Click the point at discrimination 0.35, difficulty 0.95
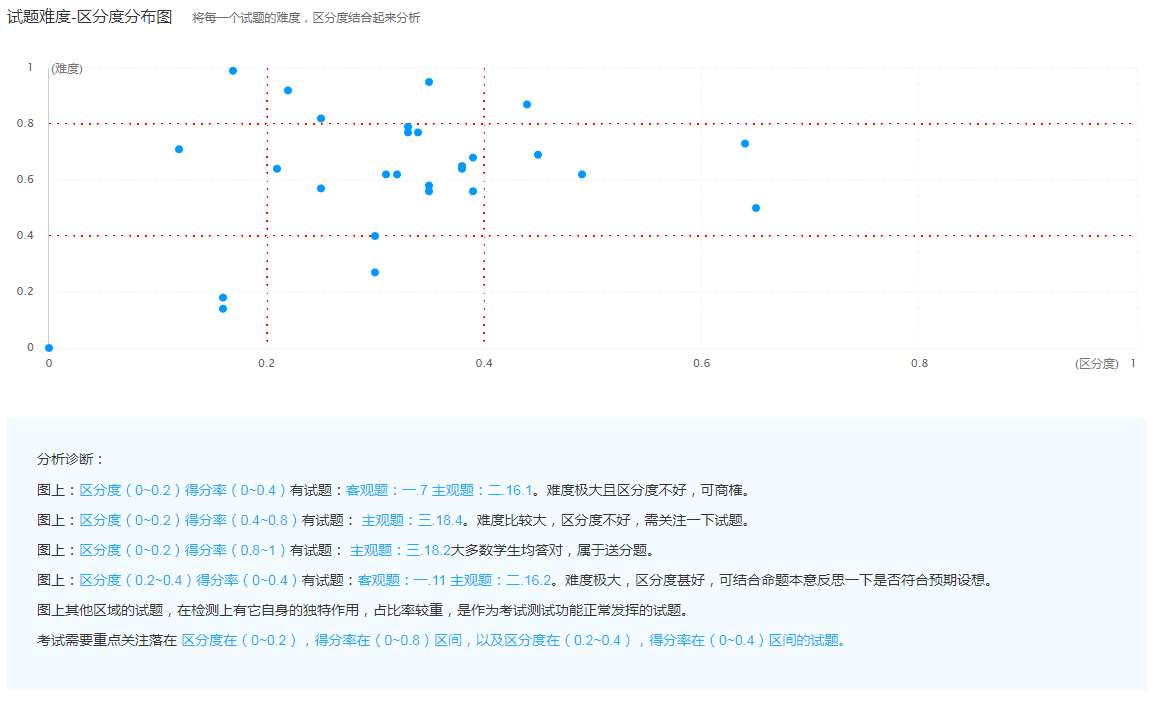 (429, 82)
